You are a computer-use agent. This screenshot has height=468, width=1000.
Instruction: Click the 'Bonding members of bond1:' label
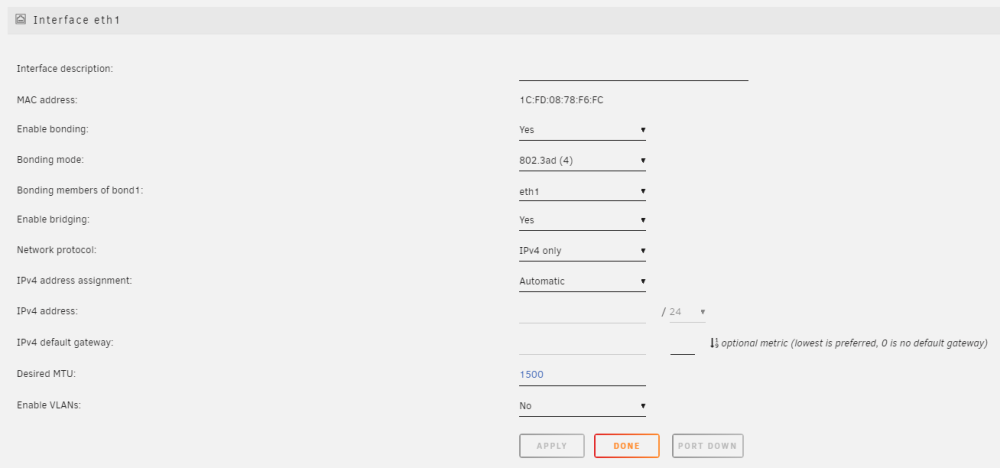point(80,191)
